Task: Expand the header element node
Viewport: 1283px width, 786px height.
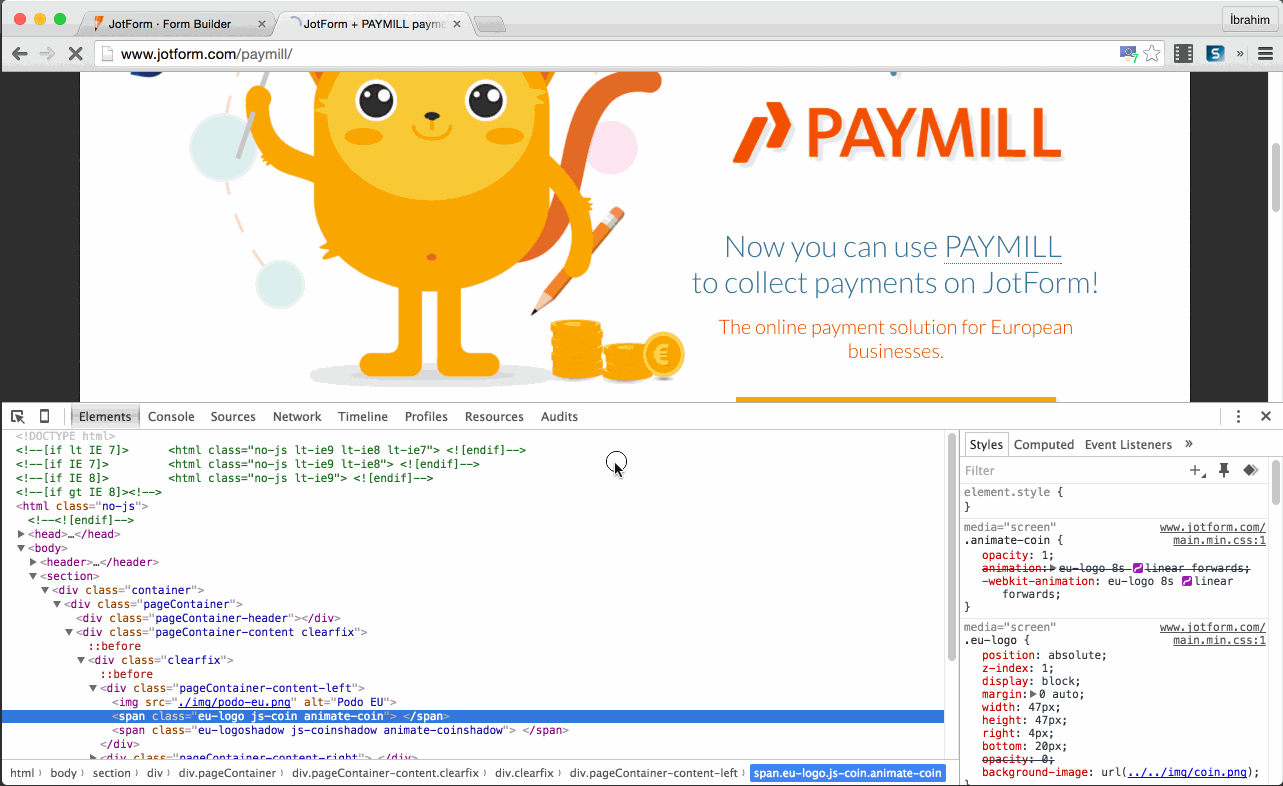Action: 34,563
